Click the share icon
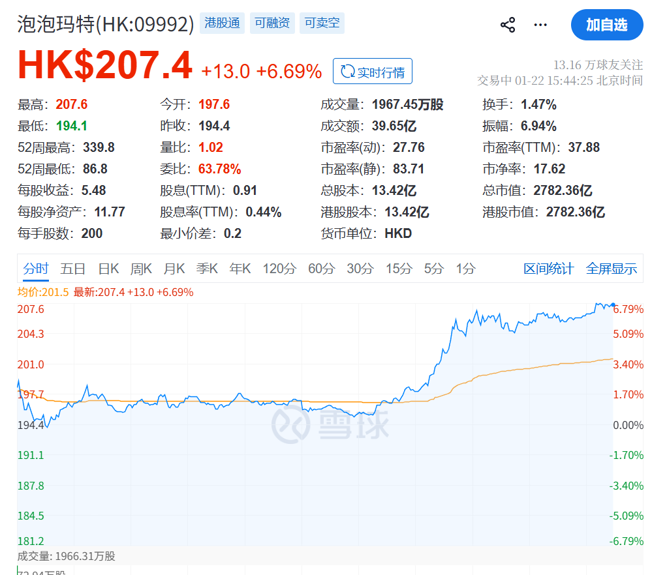 click(508, 25)
